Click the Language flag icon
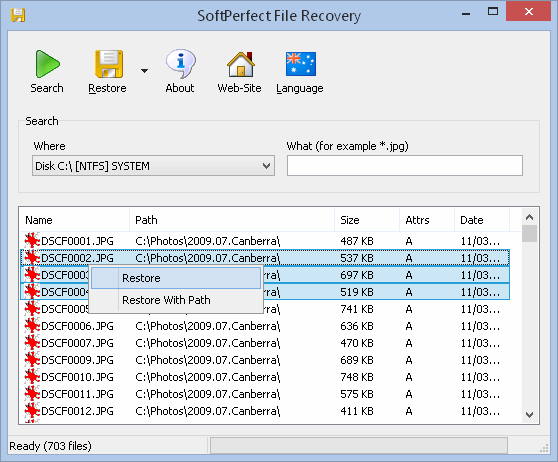This screenshot has width=558, height=462. (x=301, y=64)
